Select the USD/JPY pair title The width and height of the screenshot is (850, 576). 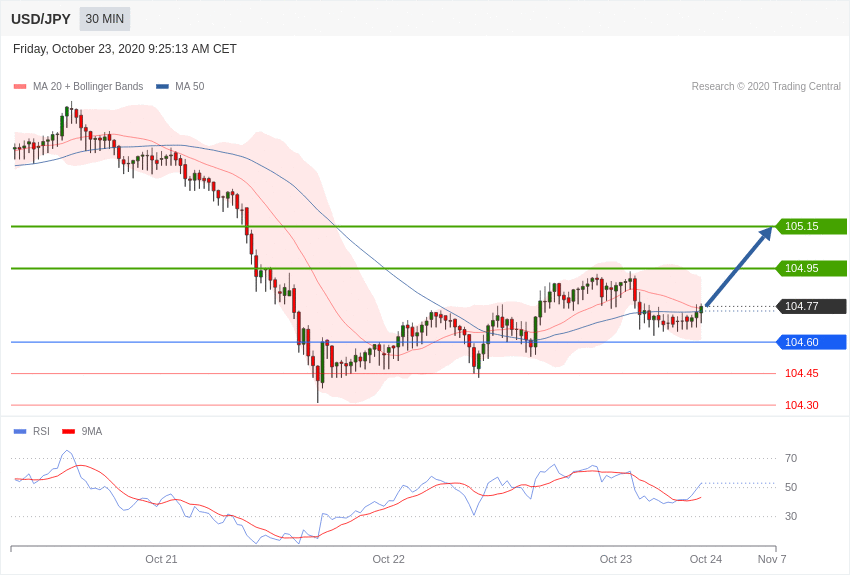(41, 19)
